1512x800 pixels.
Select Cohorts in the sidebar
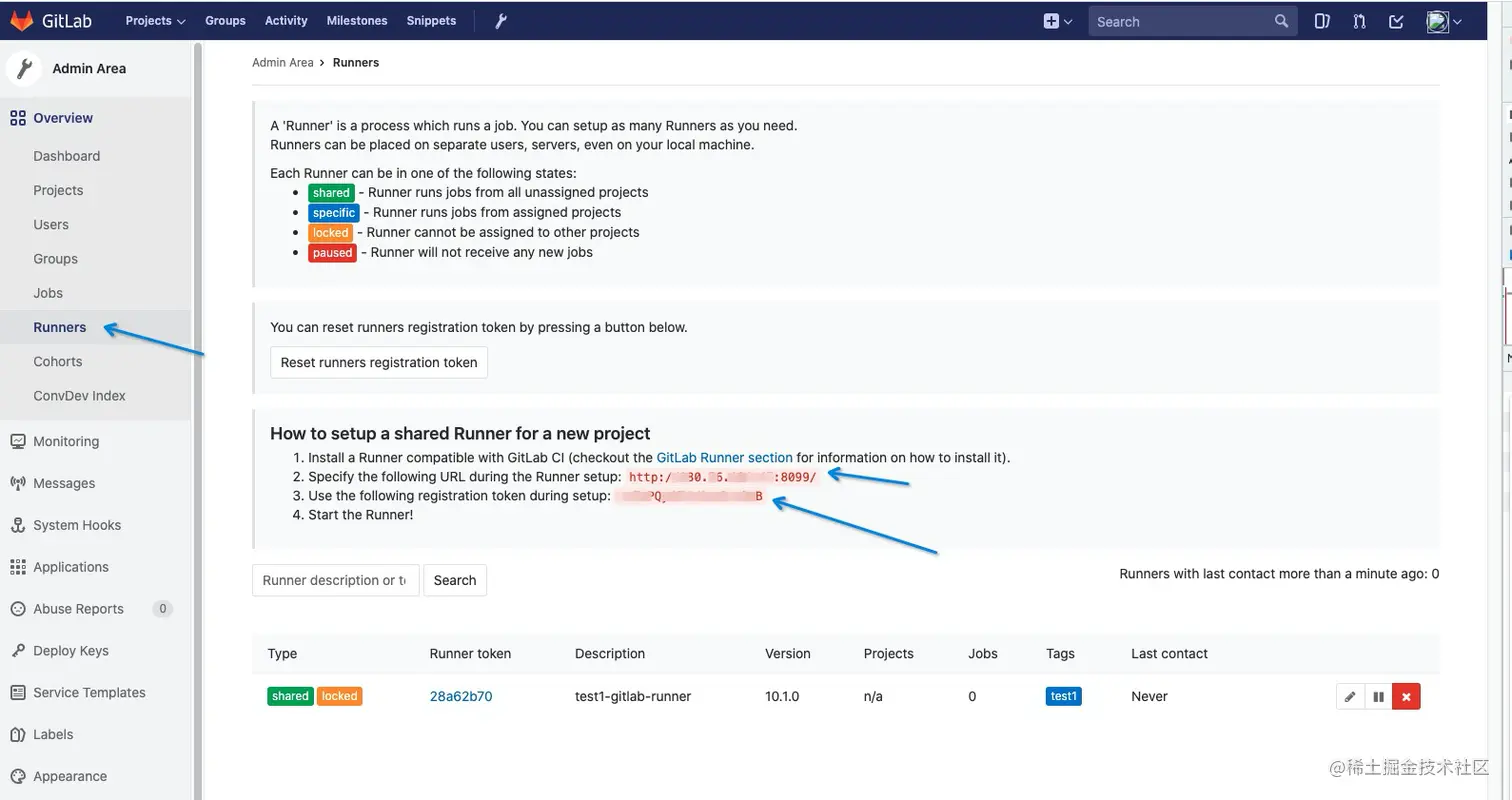pos(58,362)
